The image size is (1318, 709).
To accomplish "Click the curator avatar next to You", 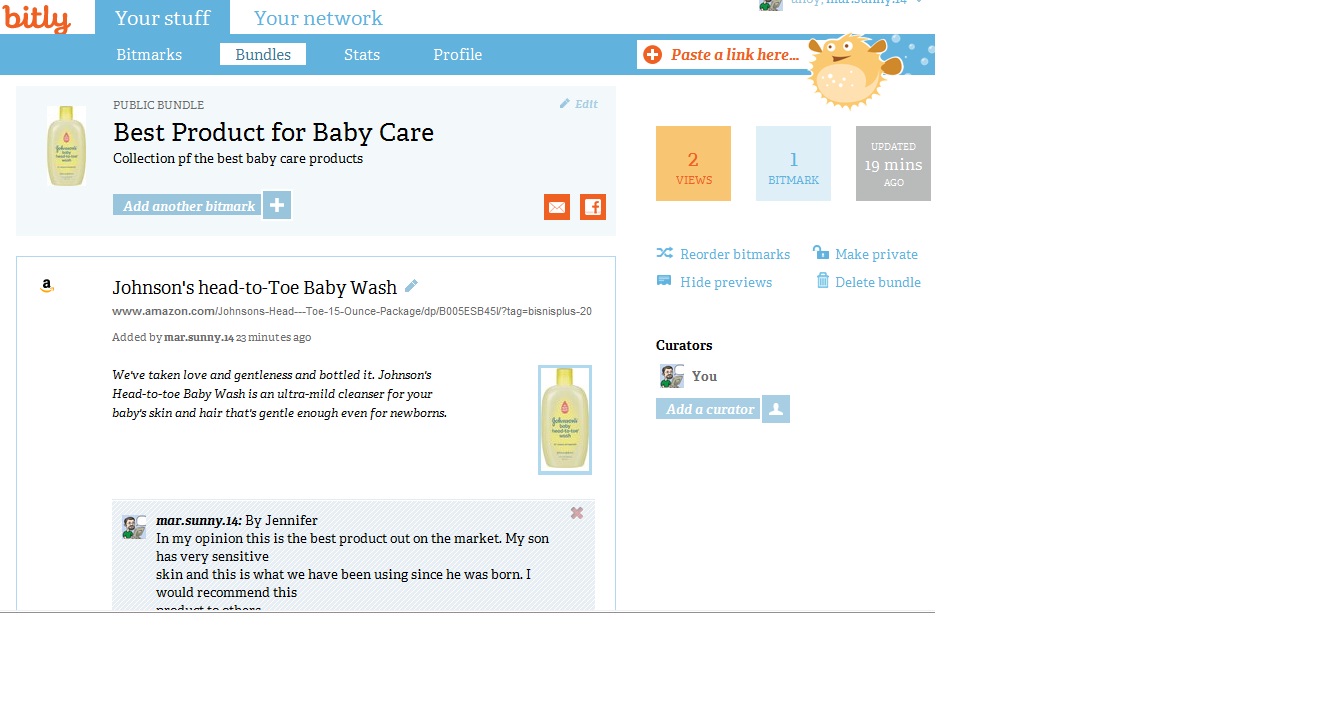I will tap(671, 376).
